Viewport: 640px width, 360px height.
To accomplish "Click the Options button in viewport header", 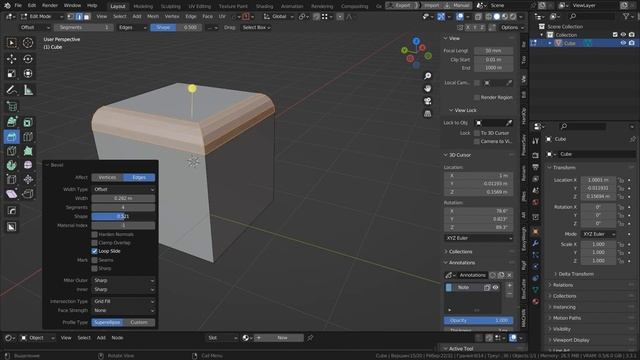I will click(512, 27).
